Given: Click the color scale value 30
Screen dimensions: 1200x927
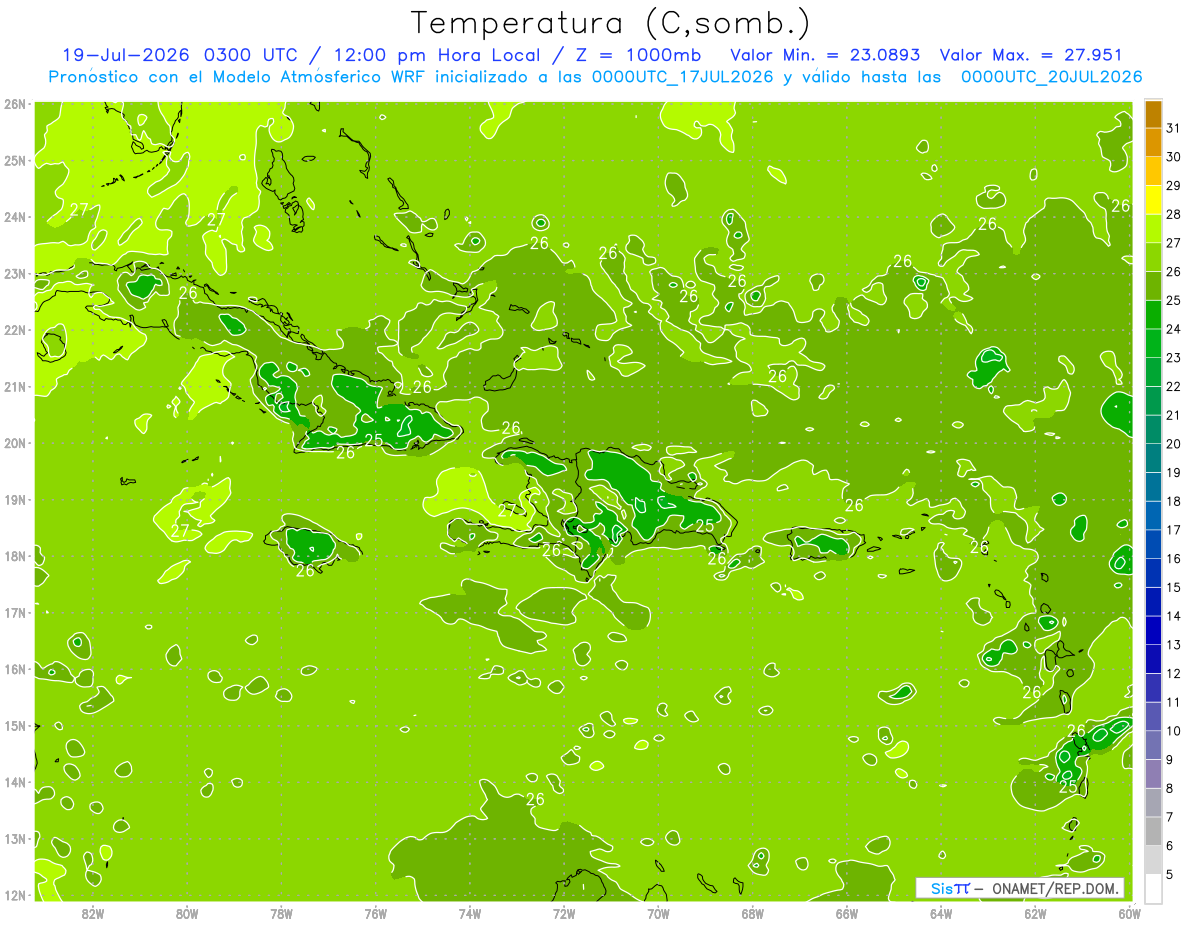Looking at the screenshot, I should tap(1174, 157).
